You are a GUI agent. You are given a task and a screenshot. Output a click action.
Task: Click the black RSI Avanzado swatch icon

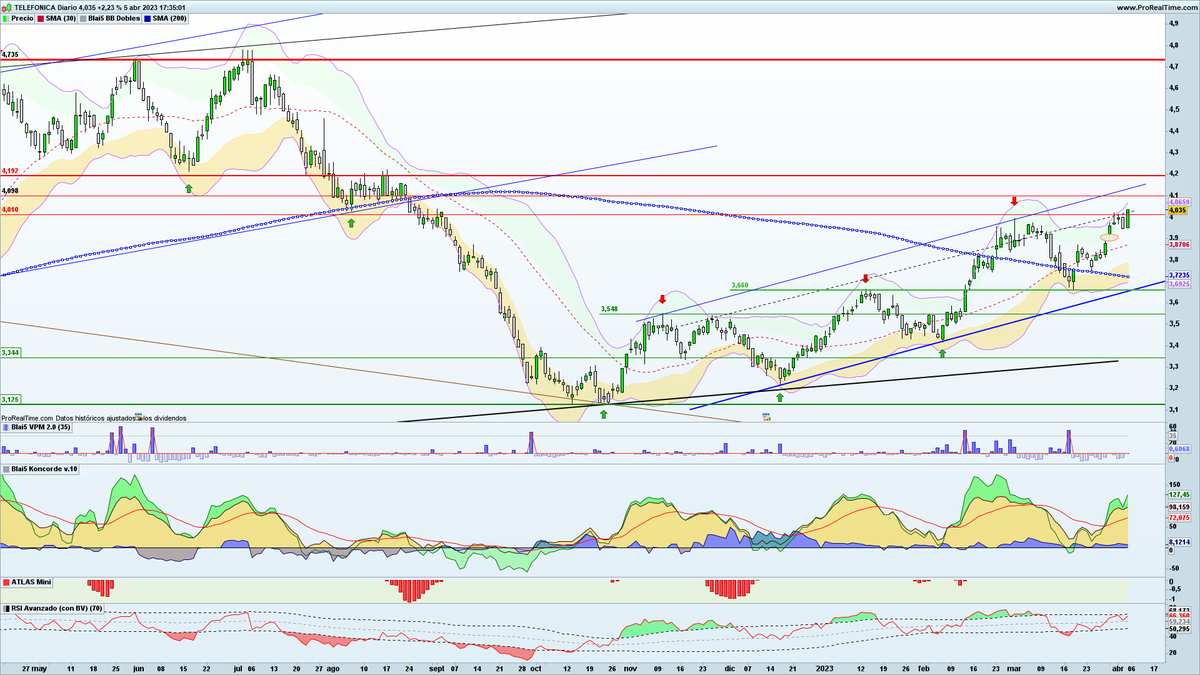(x=6, y=607)
